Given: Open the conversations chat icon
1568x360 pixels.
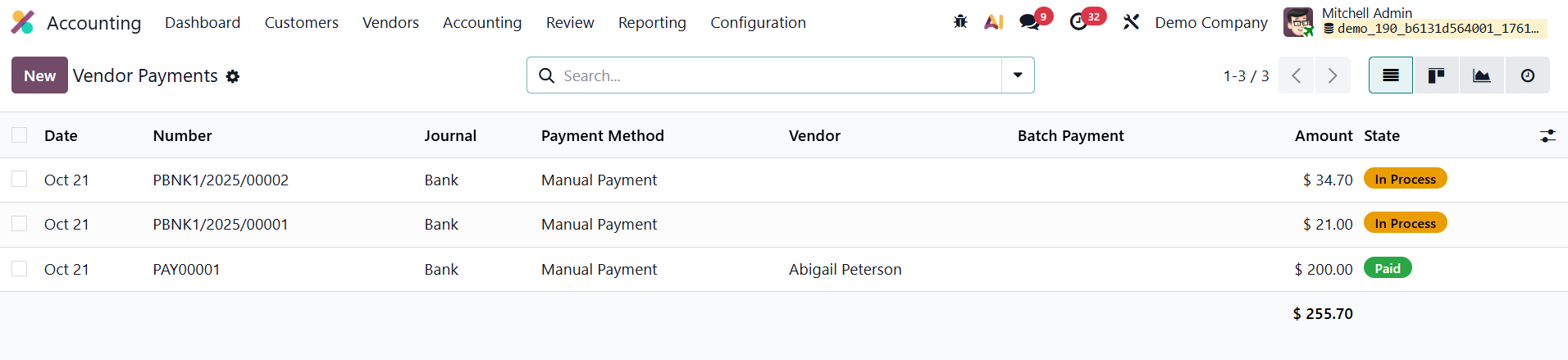Looking at the screenshot, I should (1029, 22).
